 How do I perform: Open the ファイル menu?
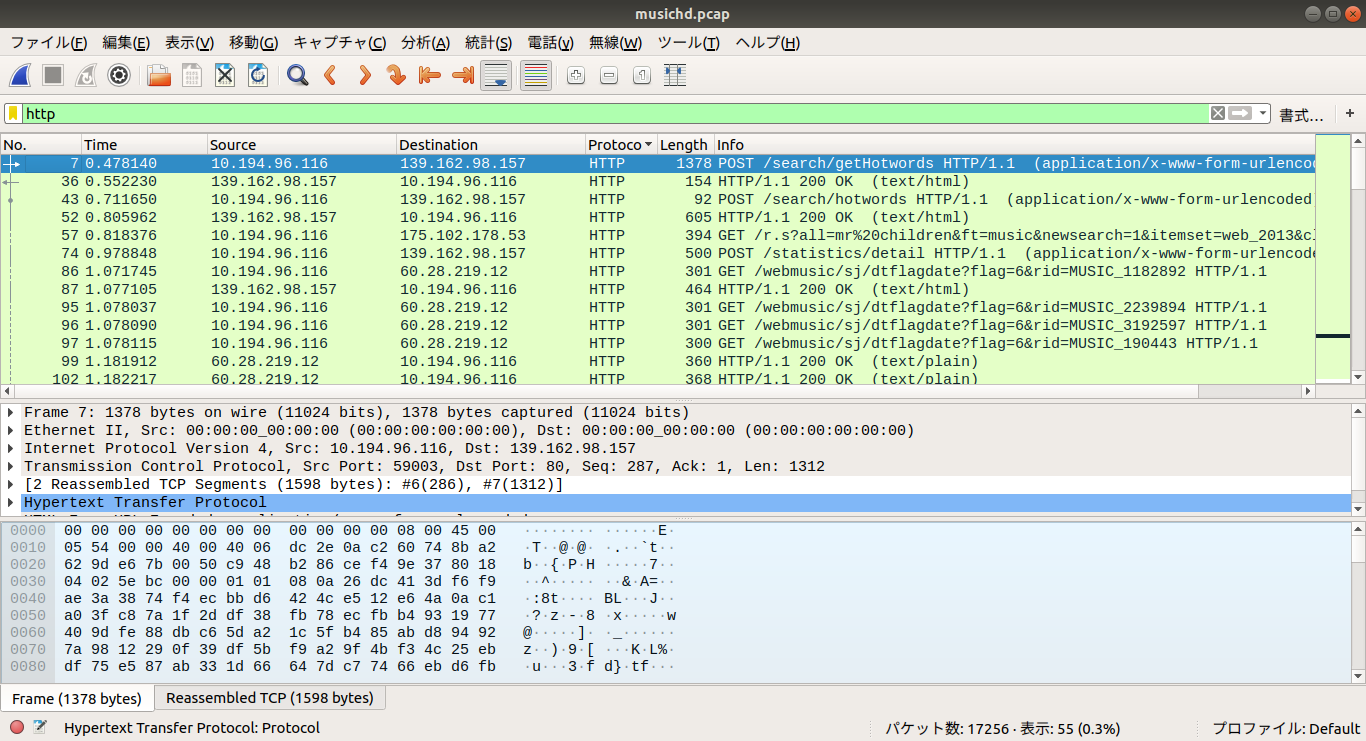click(48, 43)
